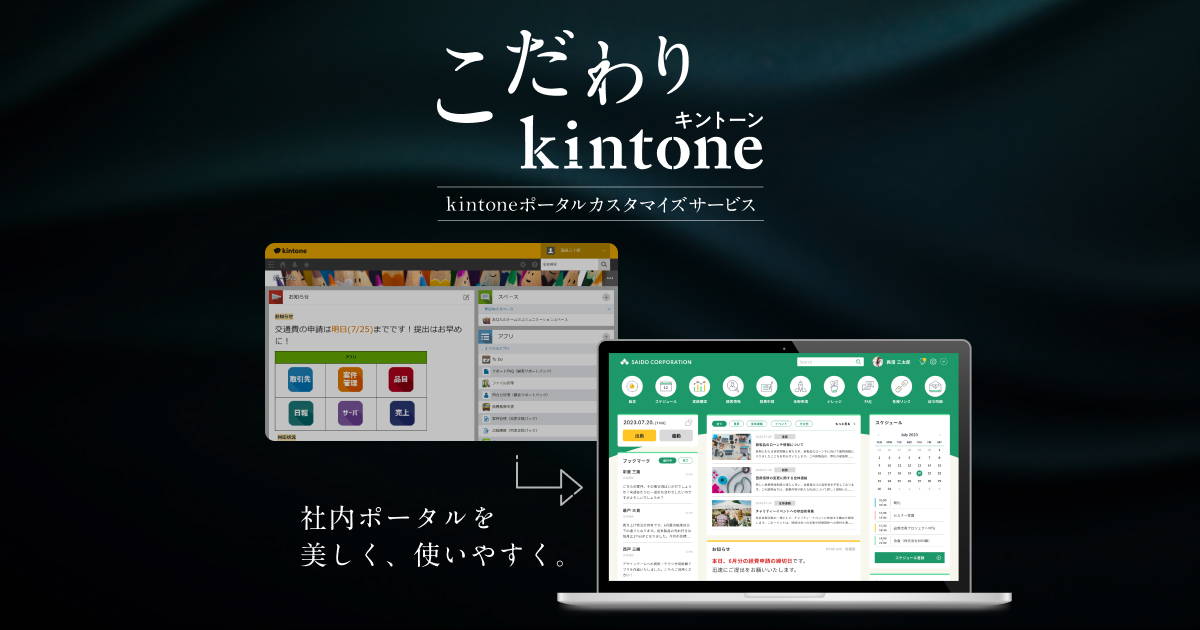Toggle the yellow 出勤 attendance button
Screen dimensions: 1200x630
pos(639,436)
